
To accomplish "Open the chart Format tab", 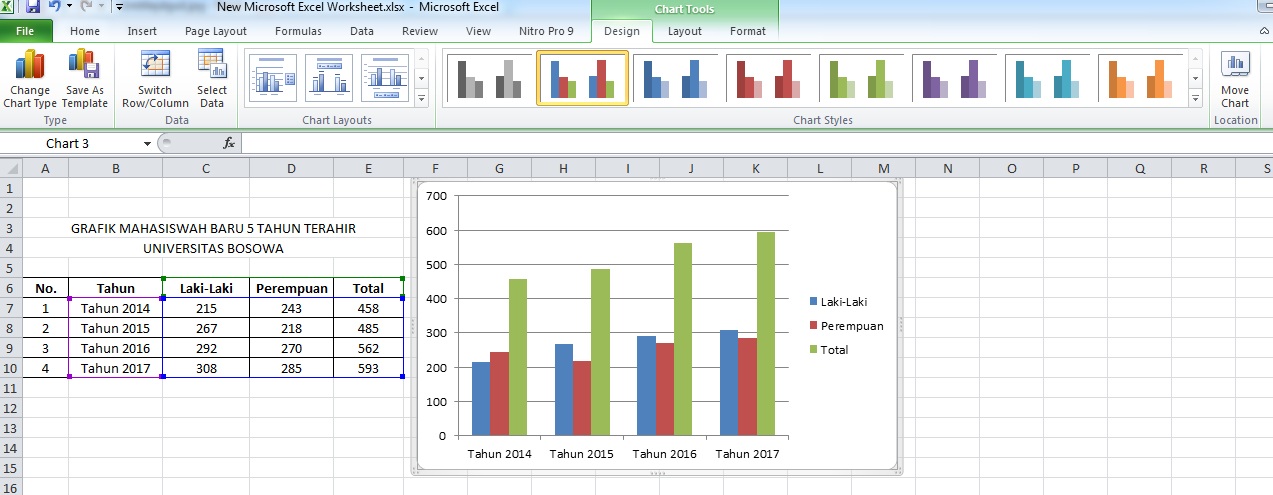I will coord(748,31).
